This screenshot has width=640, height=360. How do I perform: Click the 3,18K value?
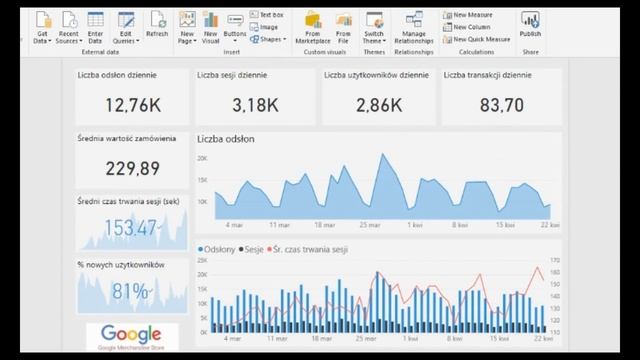(256, 105)
